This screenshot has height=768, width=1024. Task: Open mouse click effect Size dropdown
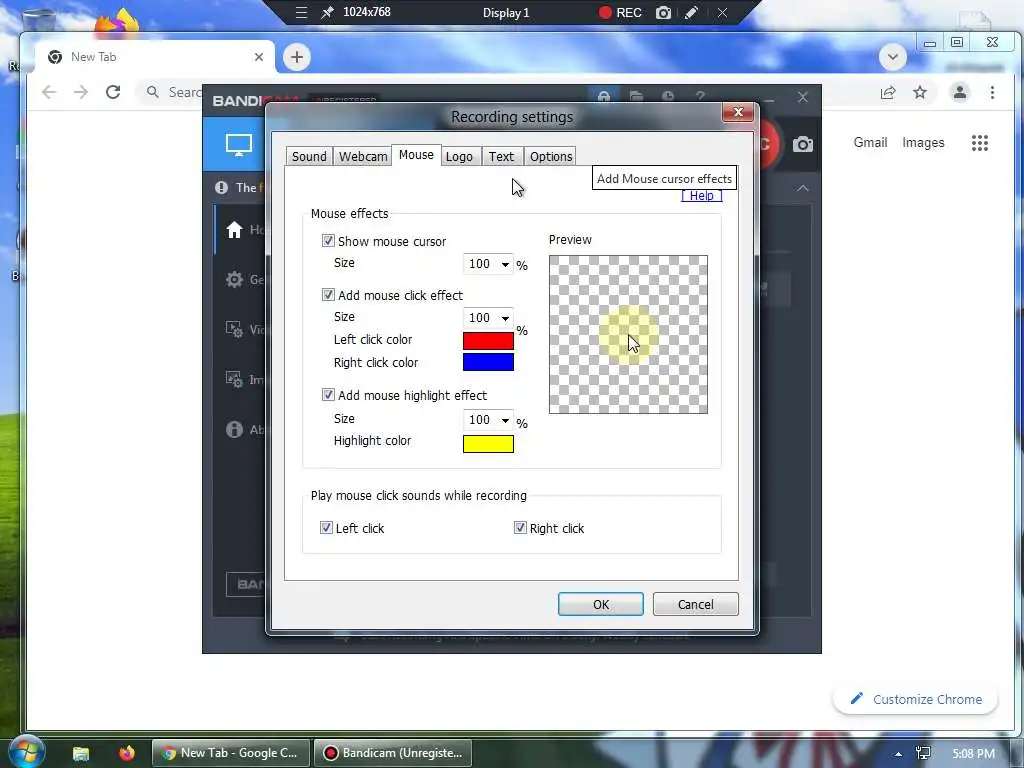tap(488, 317)
